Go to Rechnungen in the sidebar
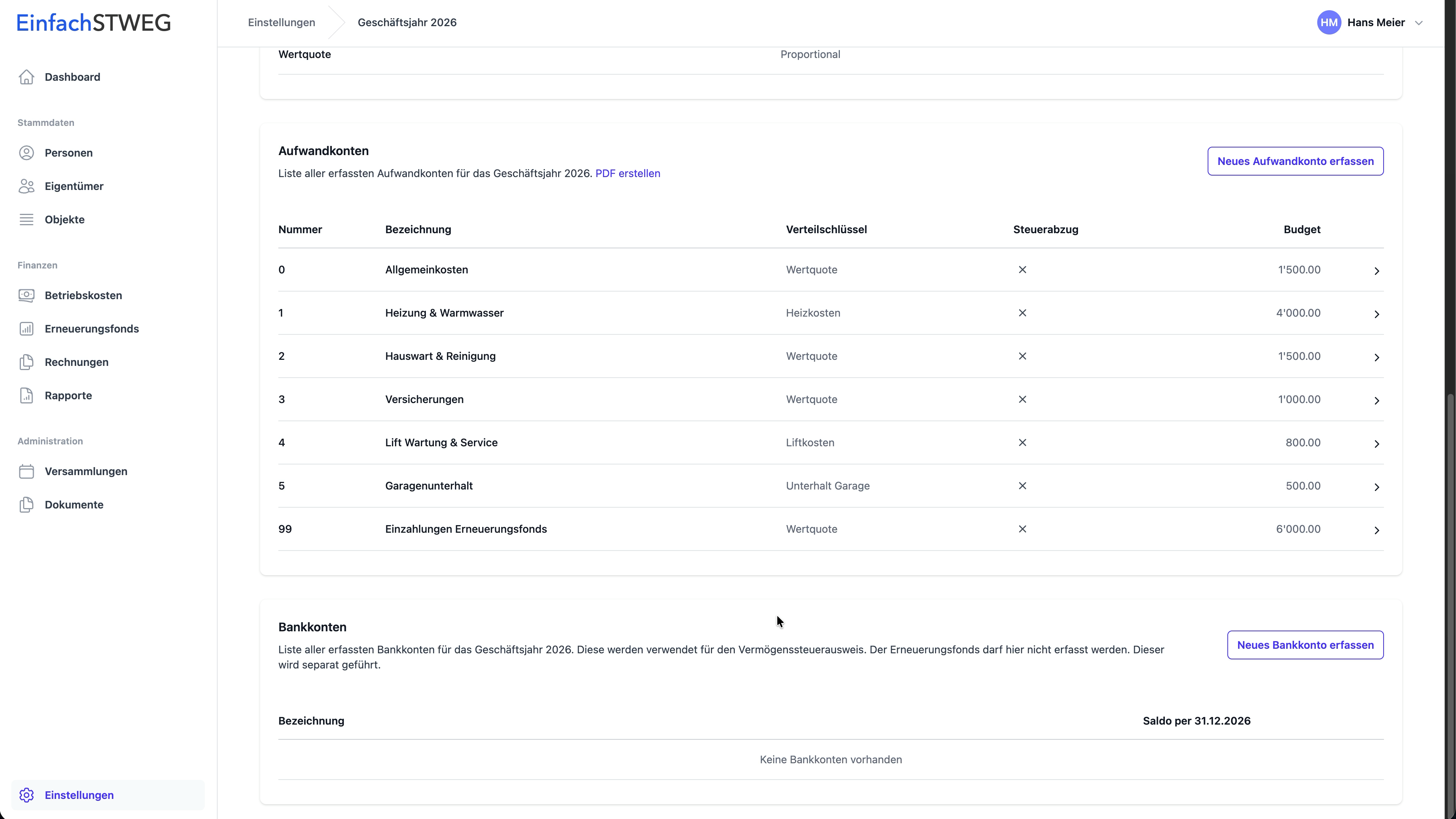This screenshot has width=1456, height=819. pos(76,362)
